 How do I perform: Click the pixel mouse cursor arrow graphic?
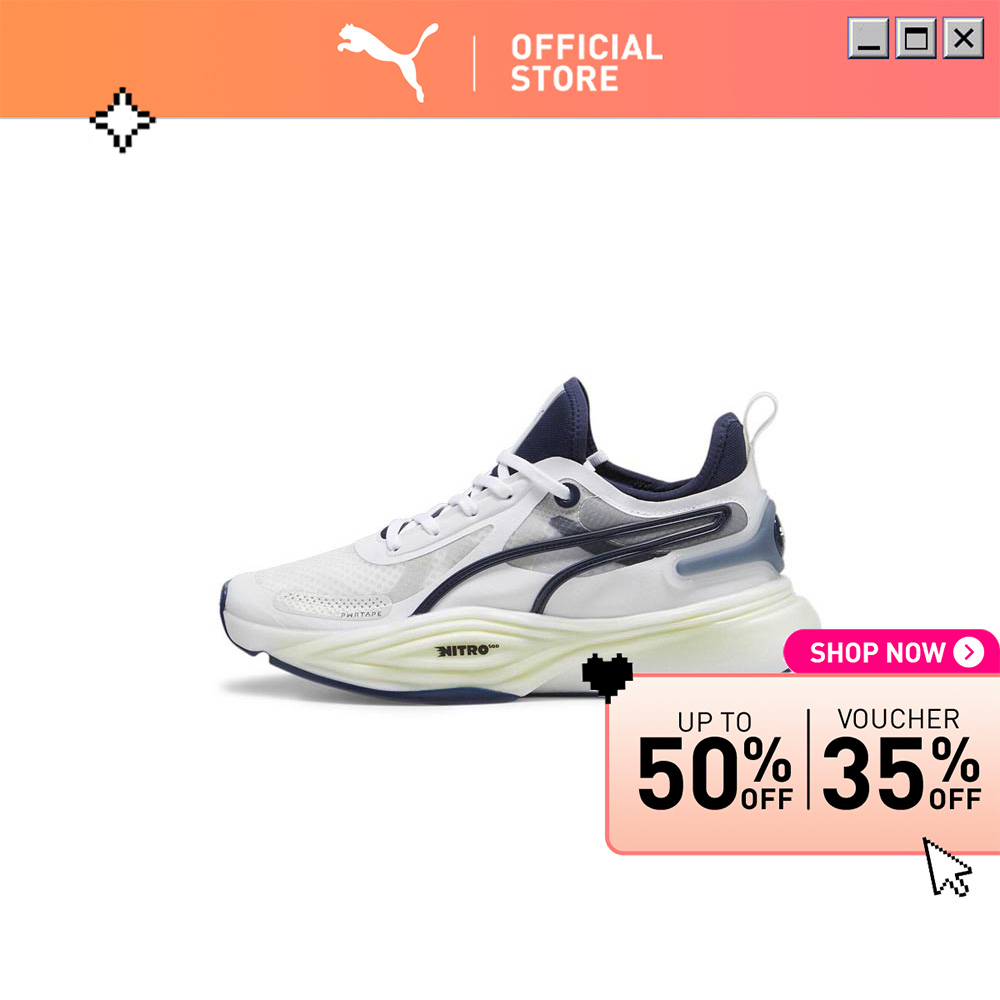click(x=947, y=867)
